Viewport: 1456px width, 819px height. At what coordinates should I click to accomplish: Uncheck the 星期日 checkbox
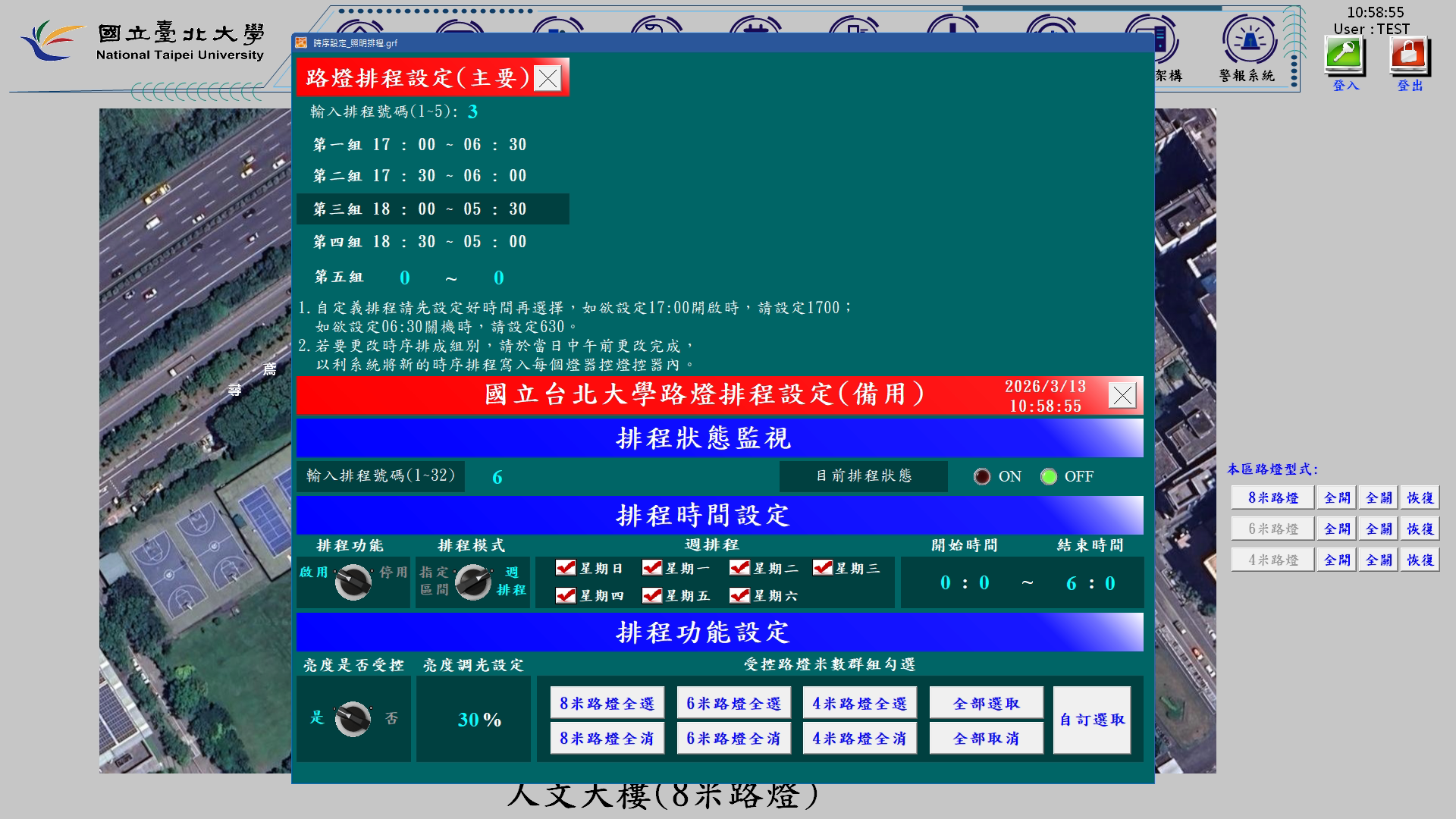[565, 568]
